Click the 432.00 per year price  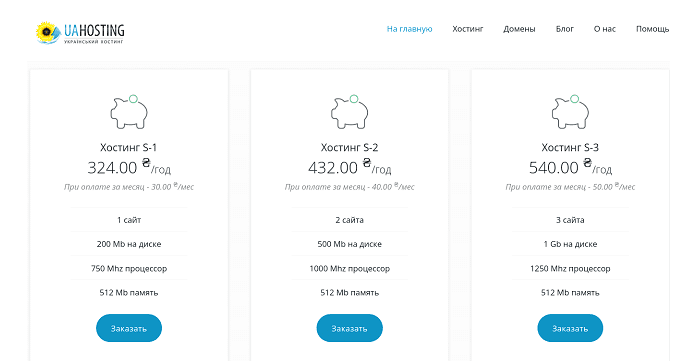(349, 167)
